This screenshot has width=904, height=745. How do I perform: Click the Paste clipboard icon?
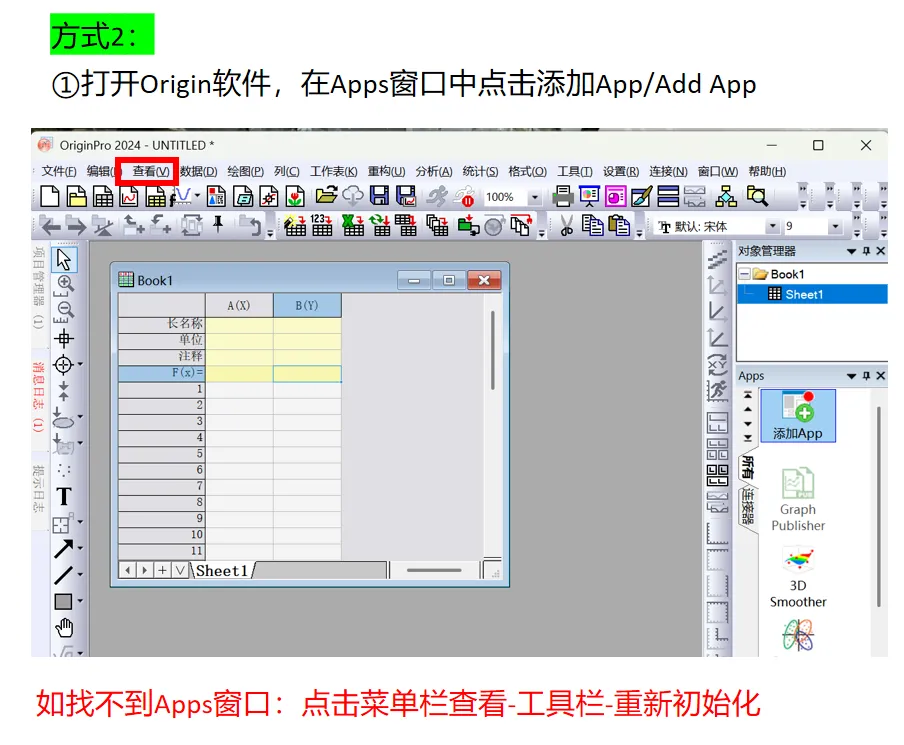pyautogui.click(x=619, y=225)
